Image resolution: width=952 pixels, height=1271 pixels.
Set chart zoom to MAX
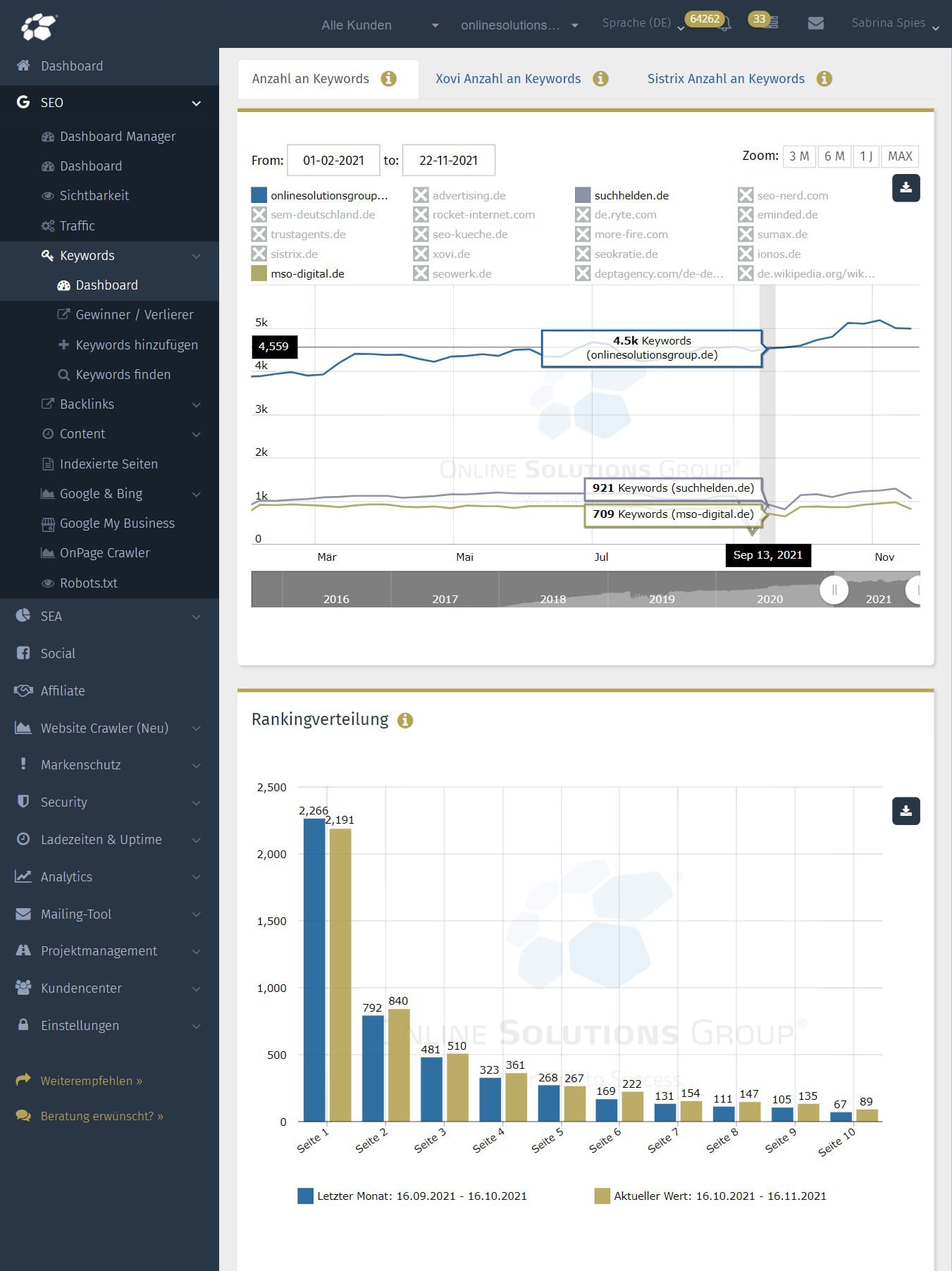[900, 156]
